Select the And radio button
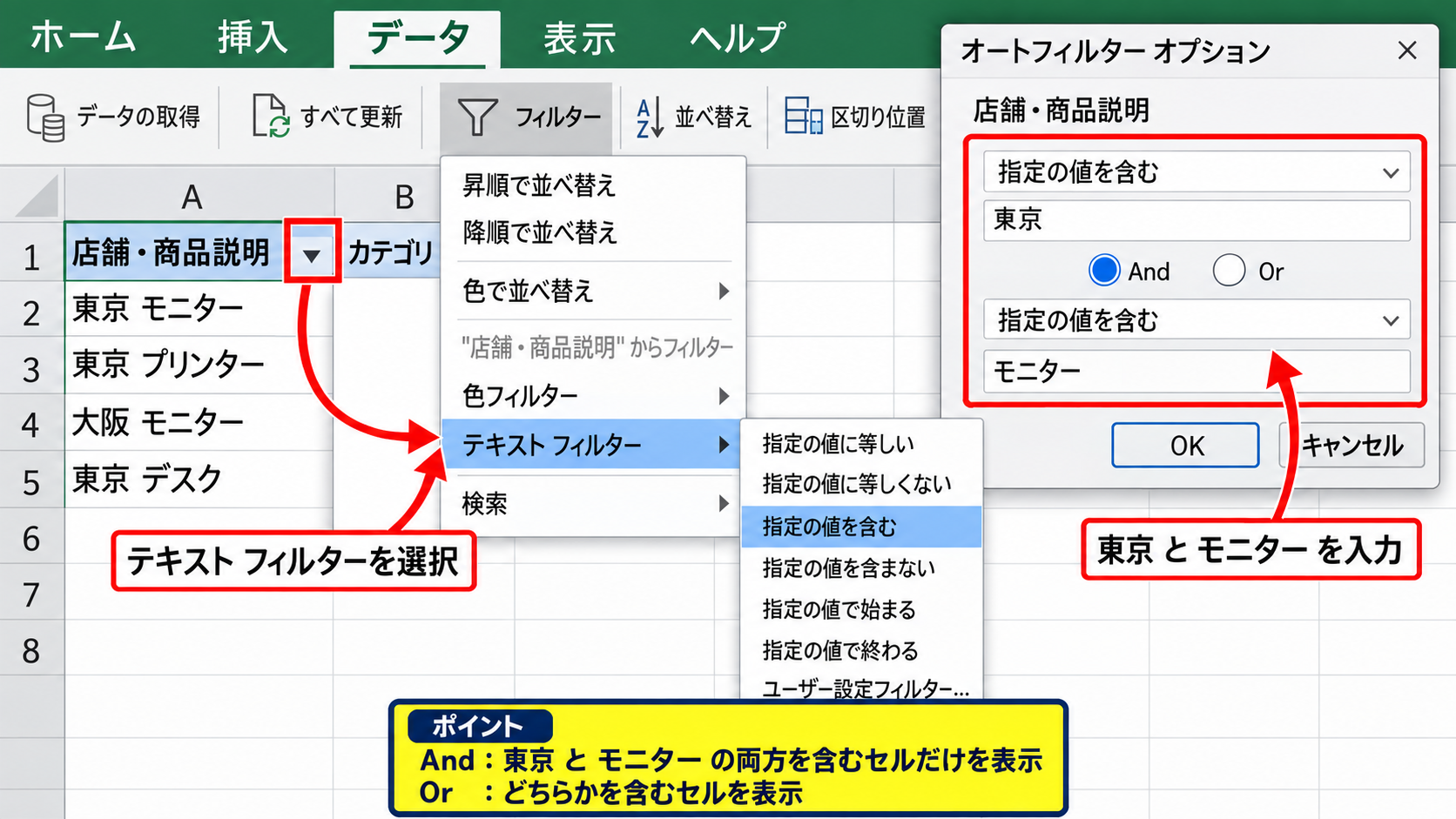The height and width of the screenshot is (819, 1456). coord(1104,271)
